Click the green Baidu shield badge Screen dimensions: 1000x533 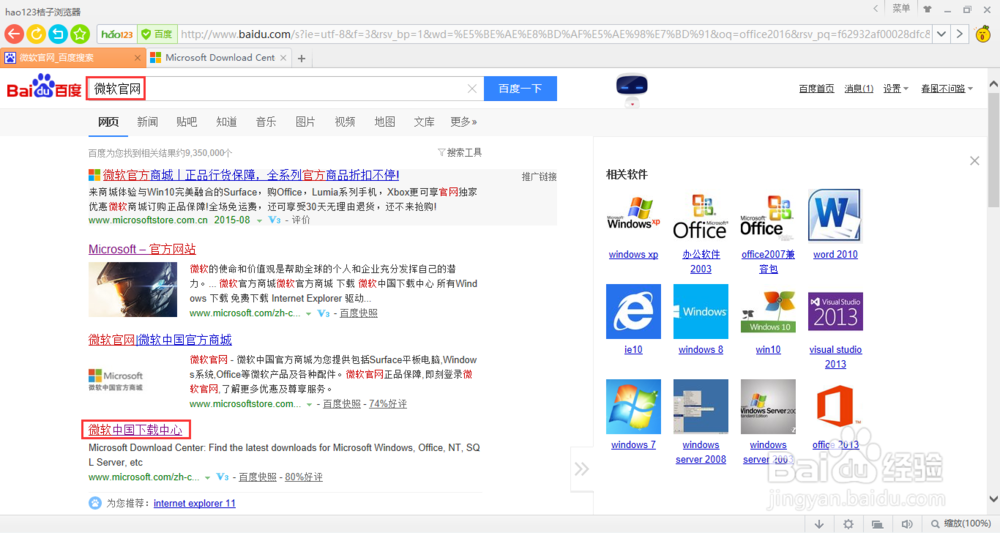pos(157,34)
